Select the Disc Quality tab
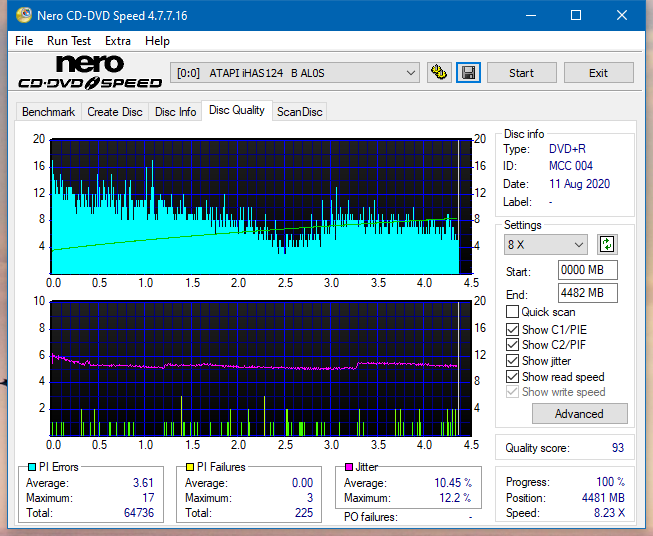653x536 pixels. [237, 110]
